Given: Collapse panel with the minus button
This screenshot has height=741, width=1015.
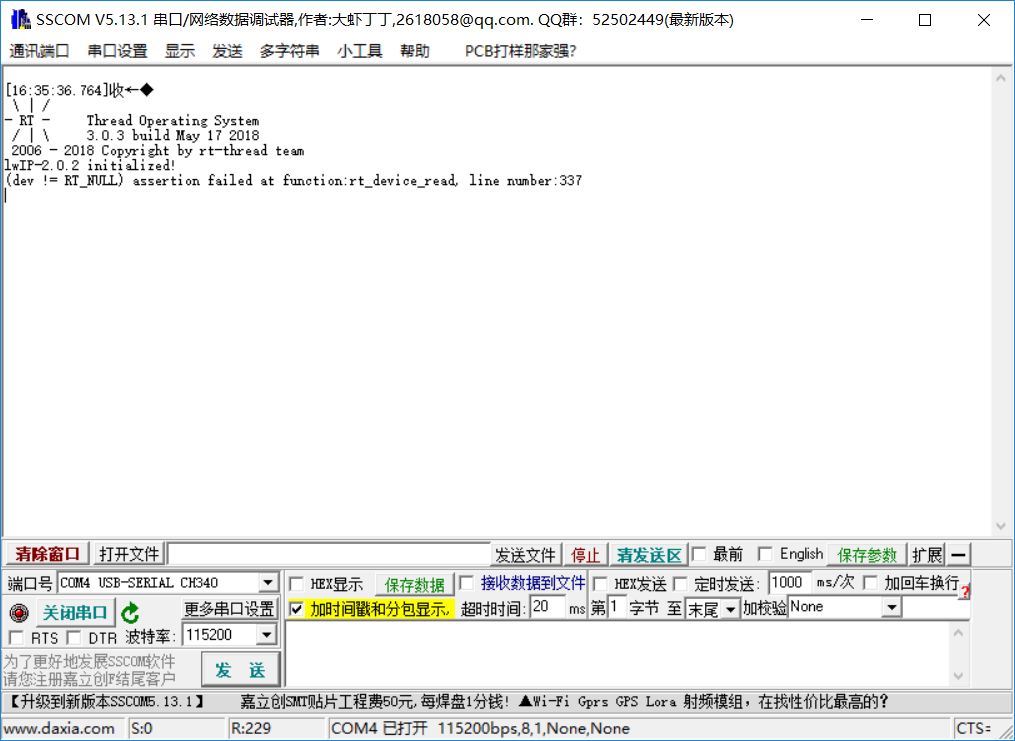Looking at the screenshot, I should [959, 555].
